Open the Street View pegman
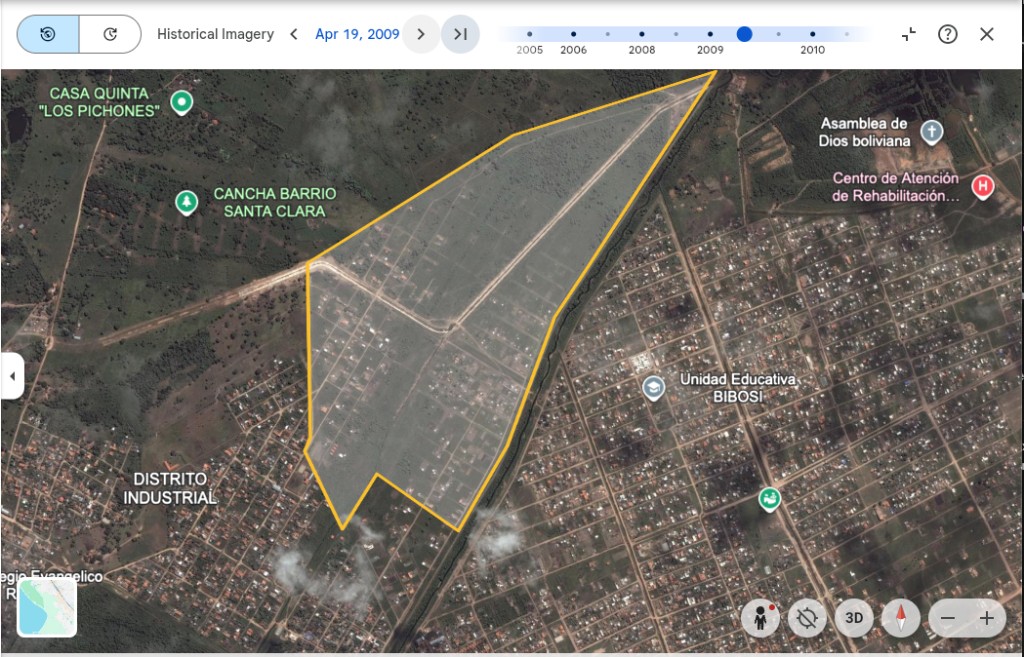 pos(761,618)
